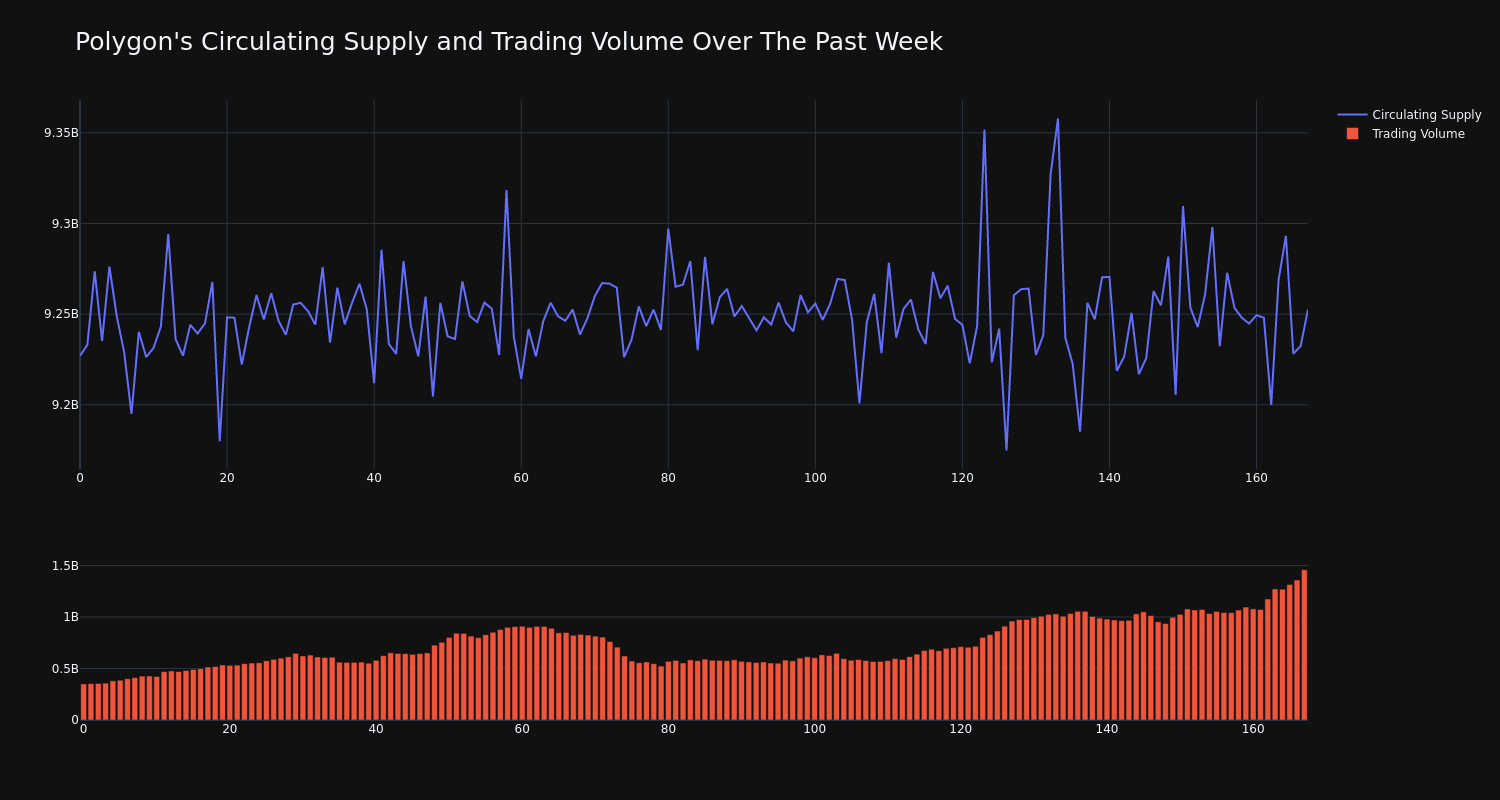Click the blue line swatch for Circulating Supply
This screenshot has height=800, width=1500.
tap(1352, 115)
